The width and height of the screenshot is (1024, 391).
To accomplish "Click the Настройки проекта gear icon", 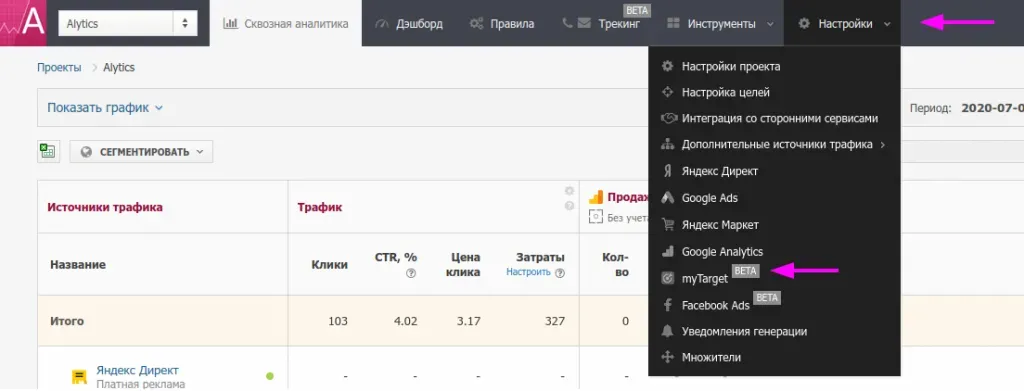I will [667, 66].
